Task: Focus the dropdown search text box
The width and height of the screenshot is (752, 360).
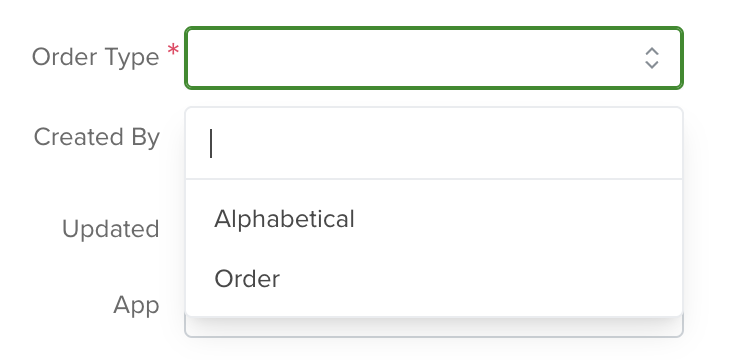Action: point(434,143)
